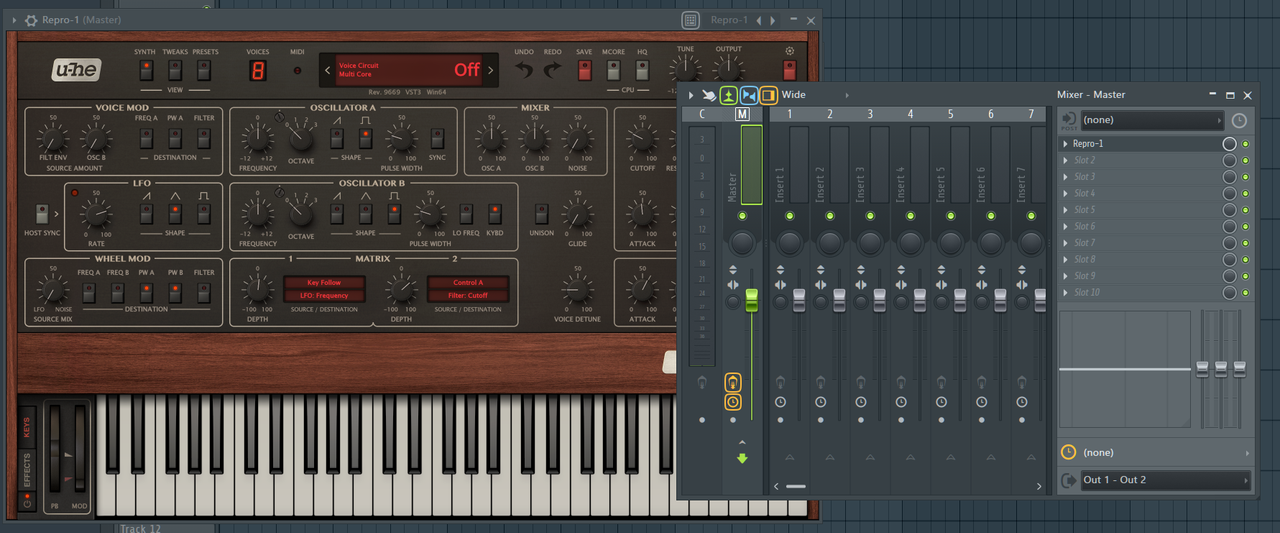Open the Repro-1 window menu arrow
Viewport: 1280px width, 533px height.
(14, 20)
